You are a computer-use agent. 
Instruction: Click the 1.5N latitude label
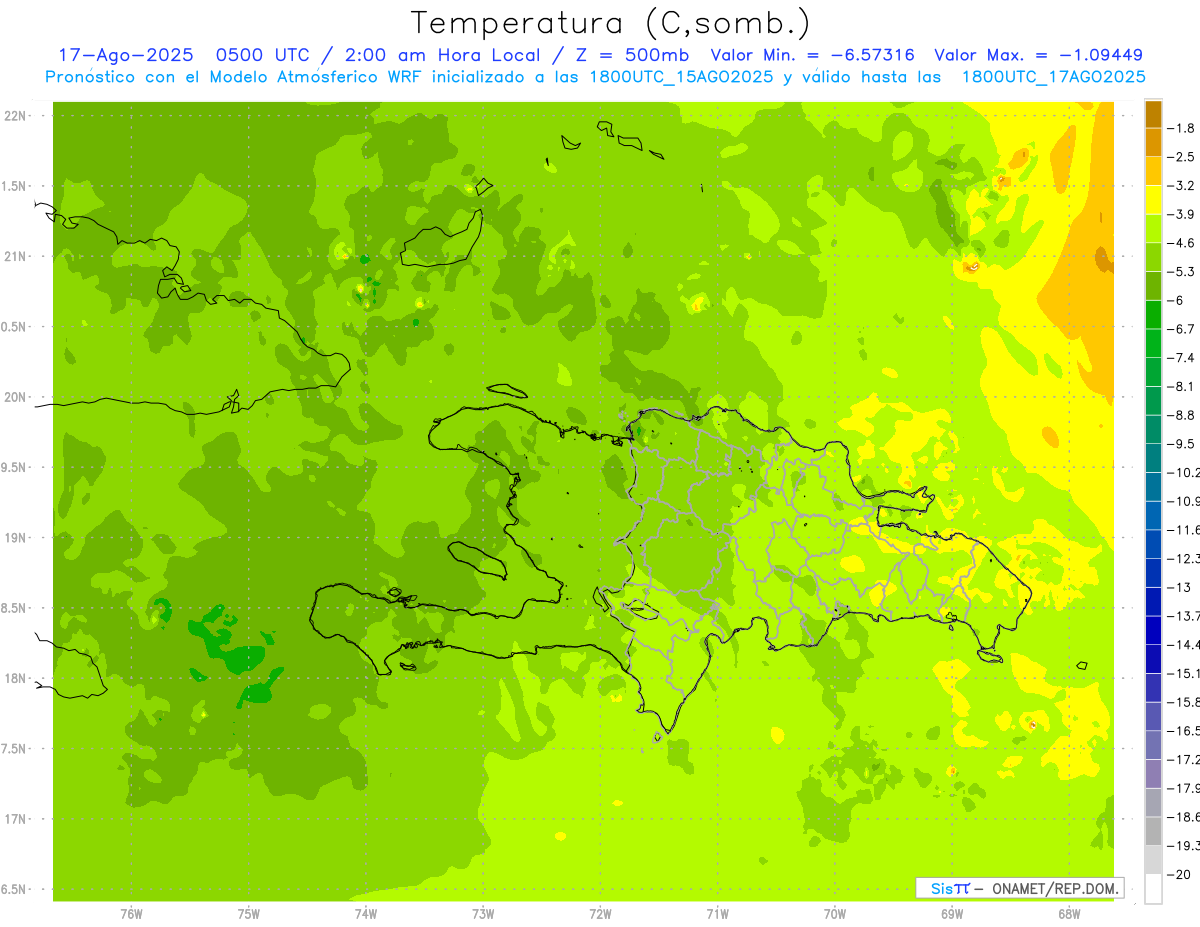click(x=15, y=186)
